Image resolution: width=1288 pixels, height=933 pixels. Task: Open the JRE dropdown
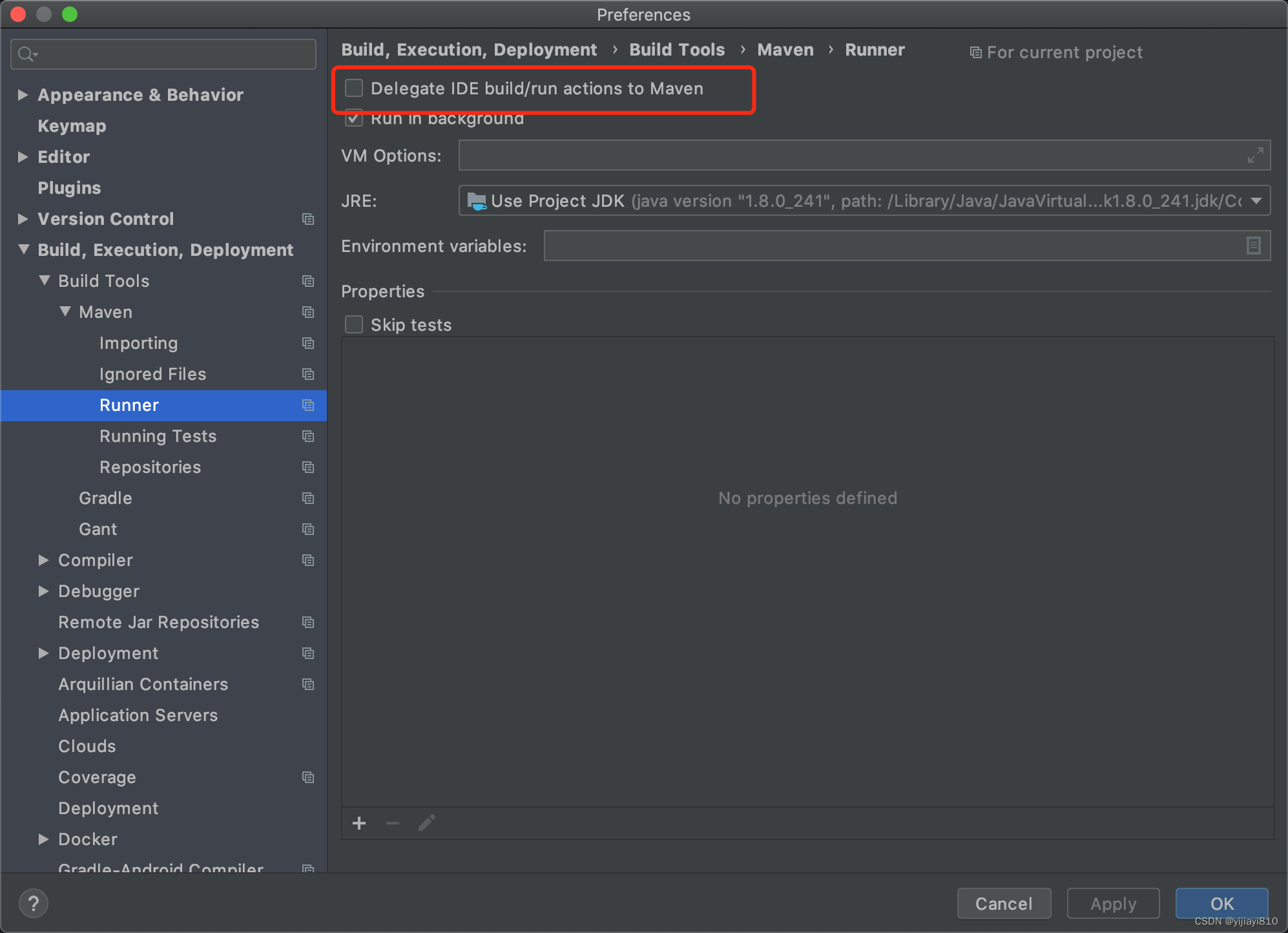(1256, 201)
